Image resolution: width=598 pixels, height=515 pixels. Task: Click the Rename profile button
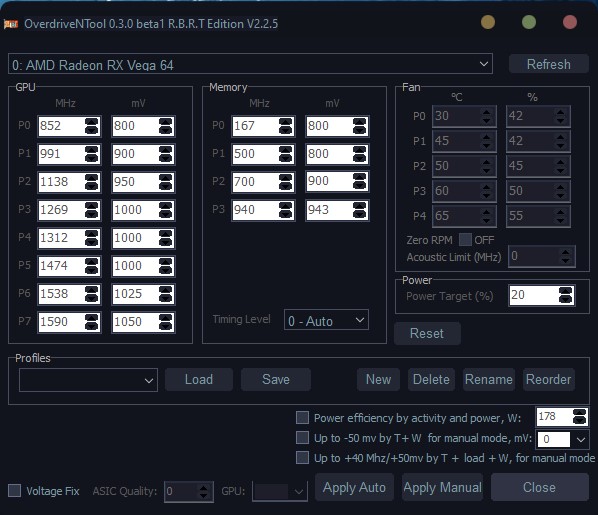point(489,380)
